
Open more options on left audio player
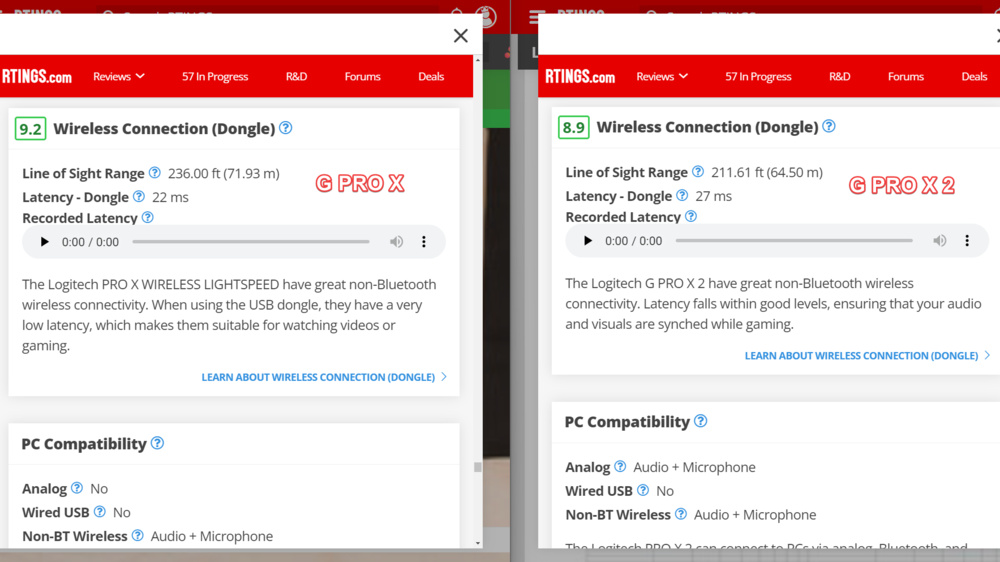[424, 242]
